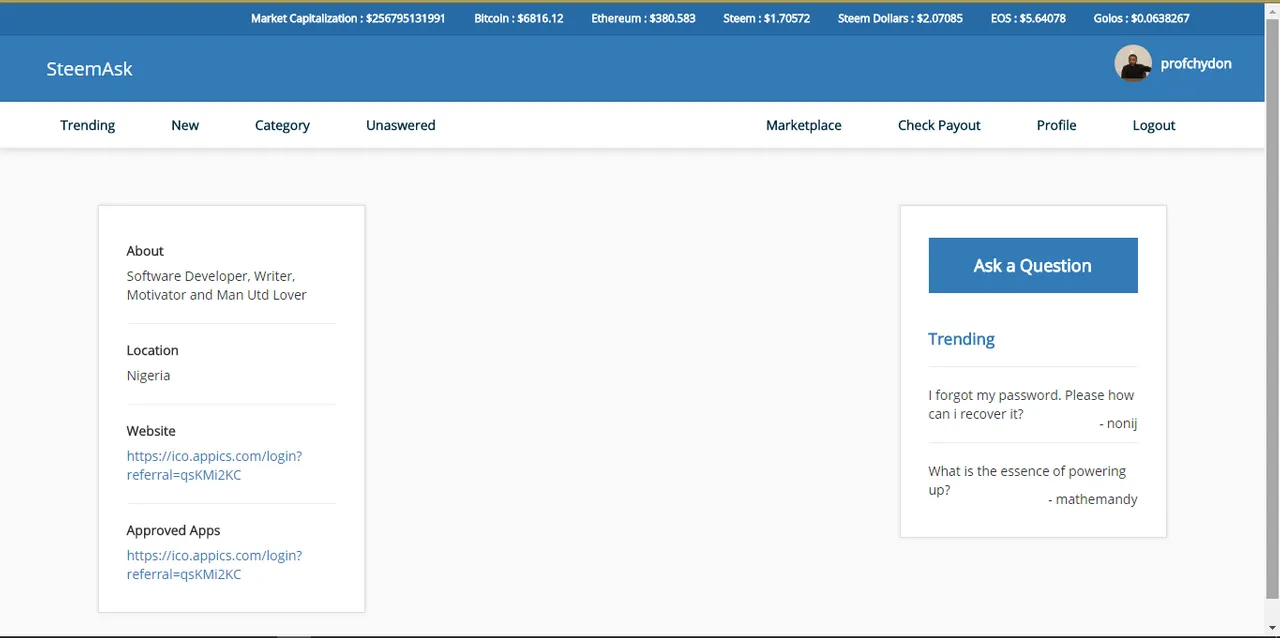Click the Approved Apps heading
1280x638 pixels.
[x=173, y=530]
